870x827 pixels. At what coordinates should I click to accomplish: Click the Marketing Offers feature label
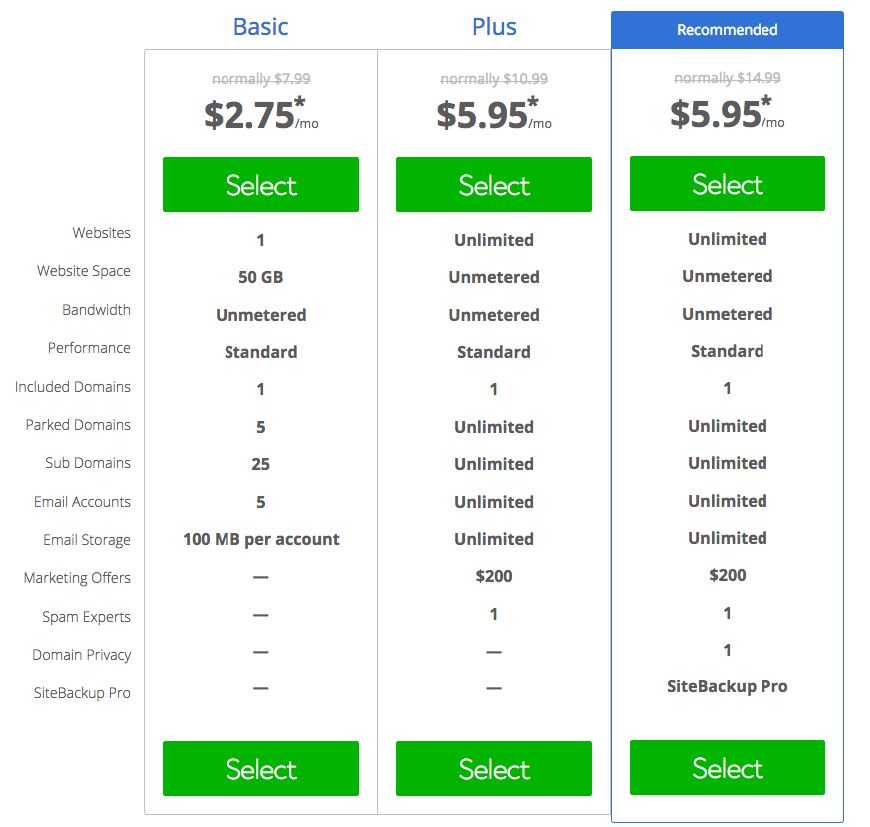(x=77, y=578)
